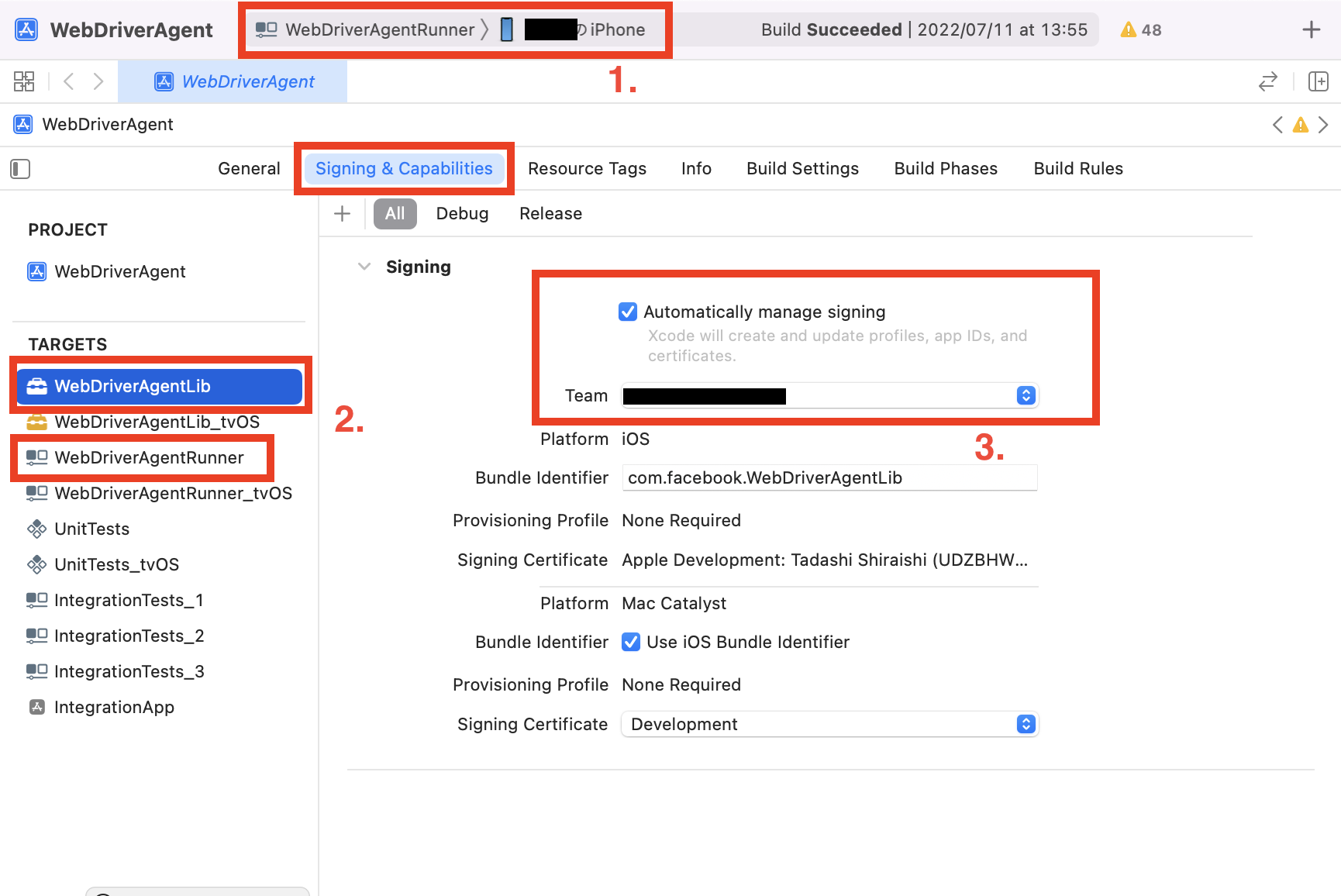This screenshot has width=1341, height=896.
Task: Filter by the Release configuration
Action: pyautogui.click(x=550, y=214)
